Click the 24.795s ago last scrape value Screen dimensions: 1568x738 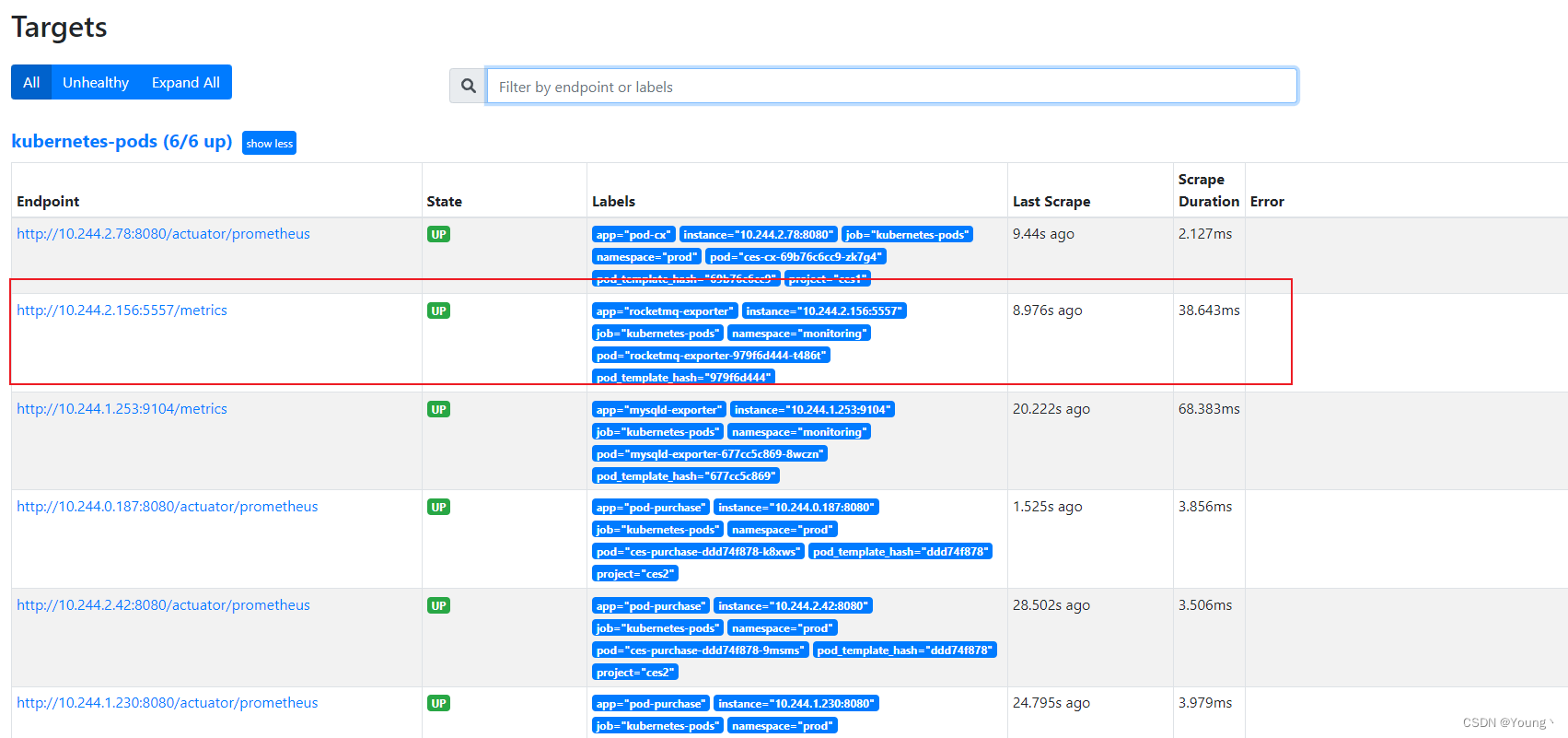tap(1051, 703)
